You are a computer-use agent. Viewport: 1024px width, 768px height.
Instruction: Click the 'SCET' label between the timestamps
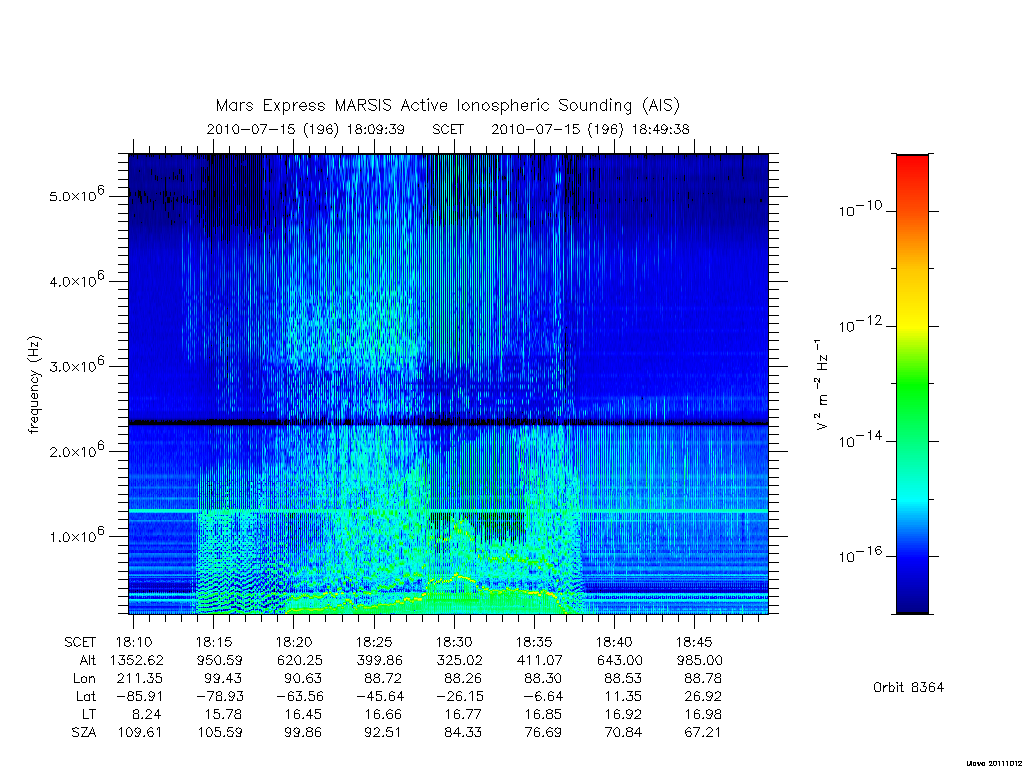tap(448, 129)
